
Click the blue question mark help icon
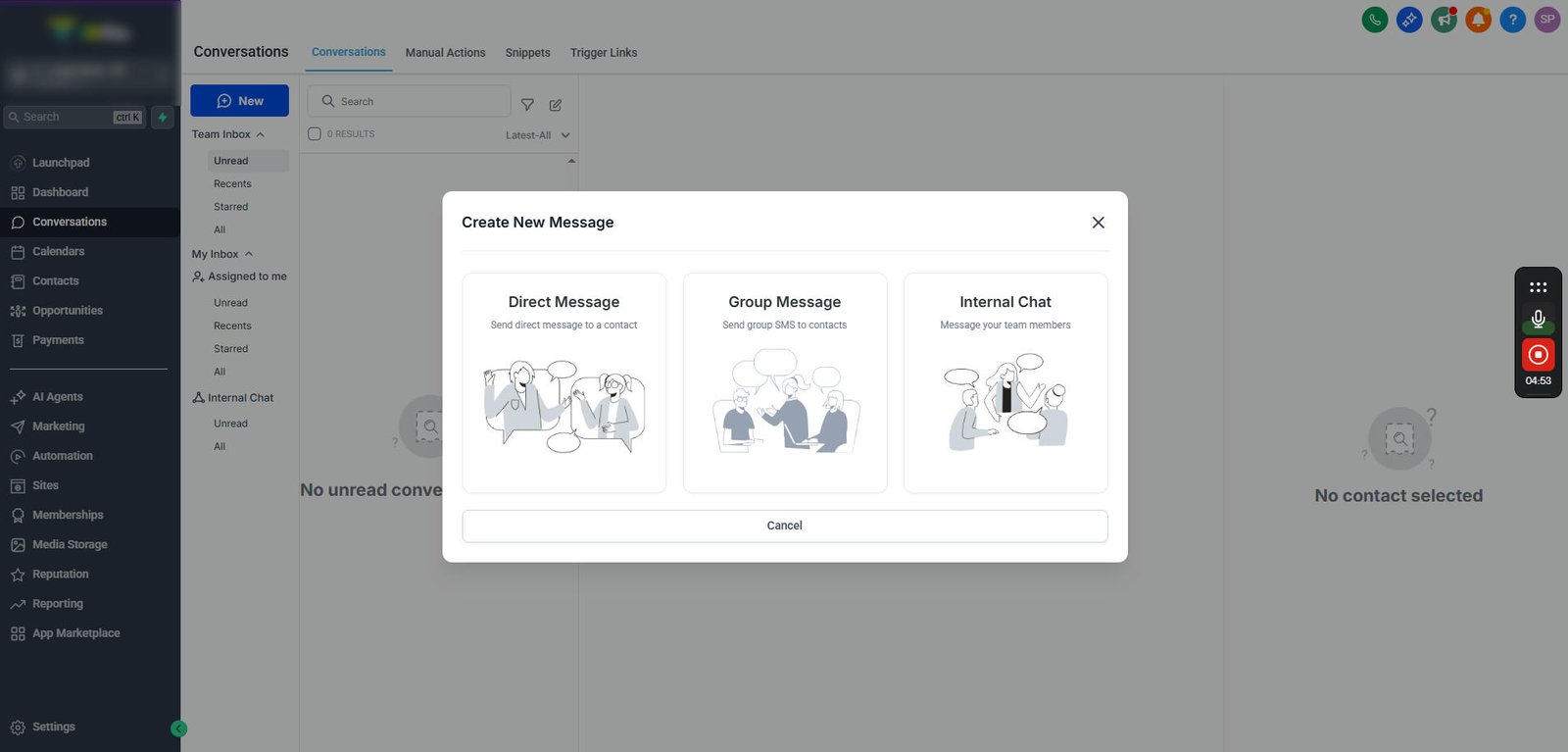point(1513,20)
